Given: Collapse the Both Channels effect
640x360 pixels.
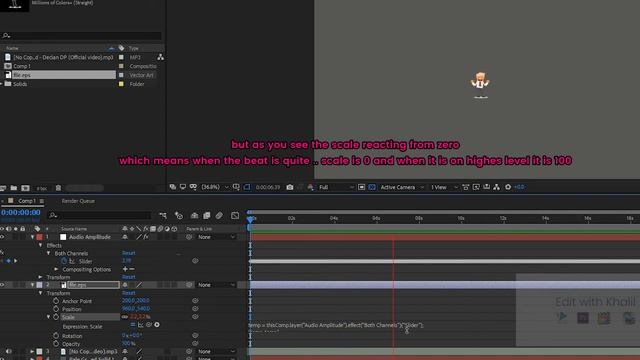Looking at the screenshot, I should (x=49, y=253).
